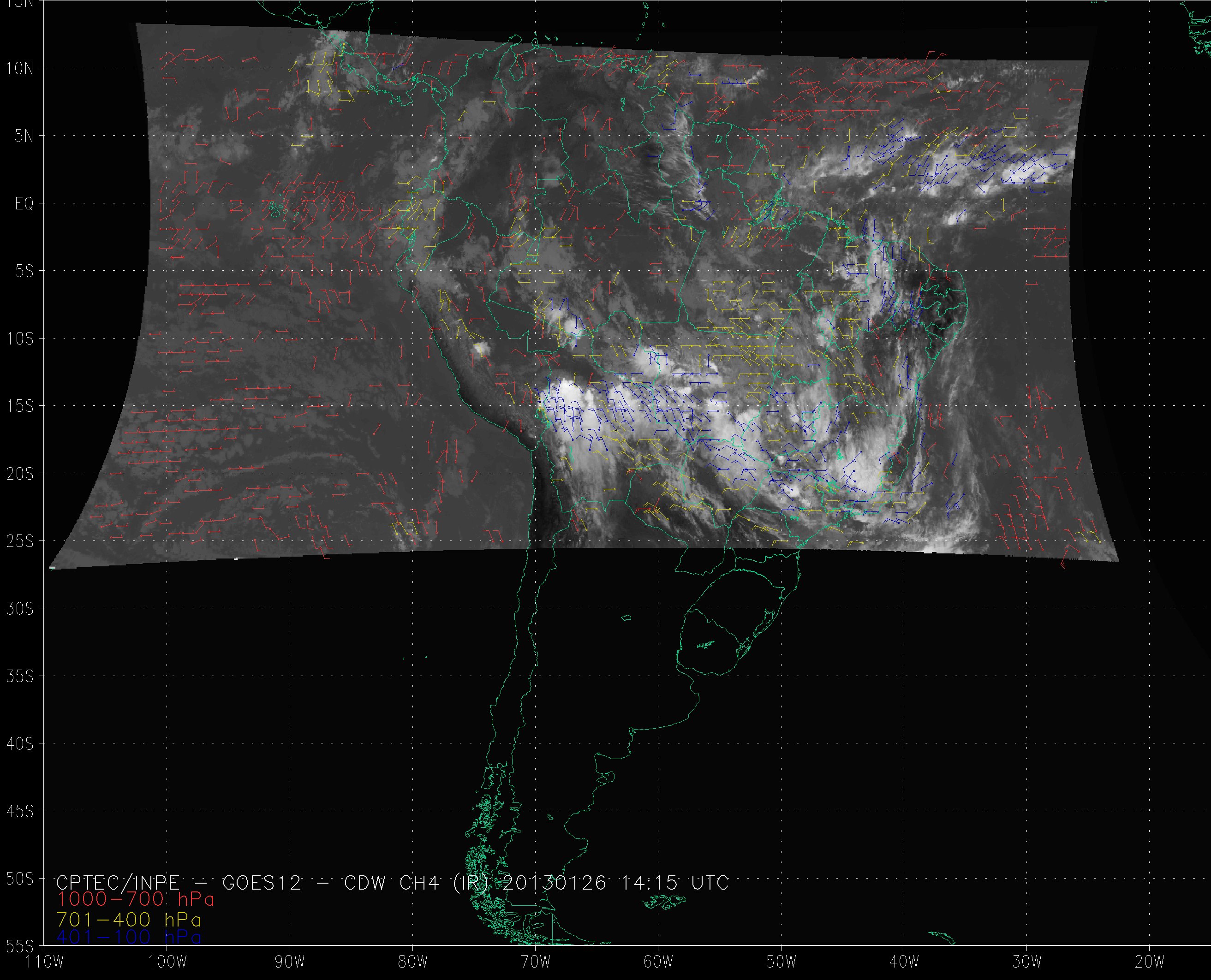Click the 5N latitude axis label

(24, 136)
